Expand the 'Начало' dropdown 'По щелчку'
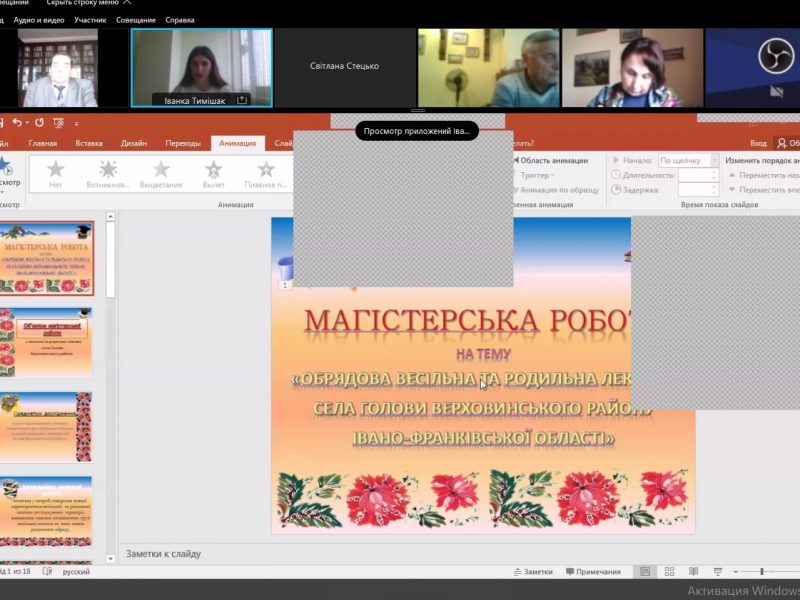This screenshot has width=800, height=600. [687, 160]
